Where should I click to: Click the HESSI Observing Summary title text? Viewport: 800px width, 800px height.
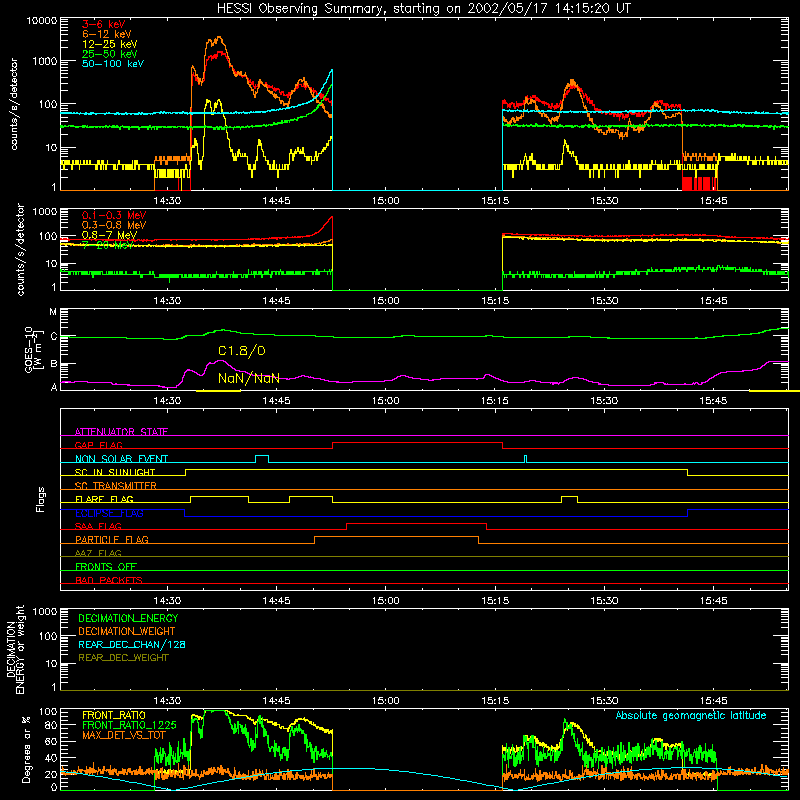423,9
